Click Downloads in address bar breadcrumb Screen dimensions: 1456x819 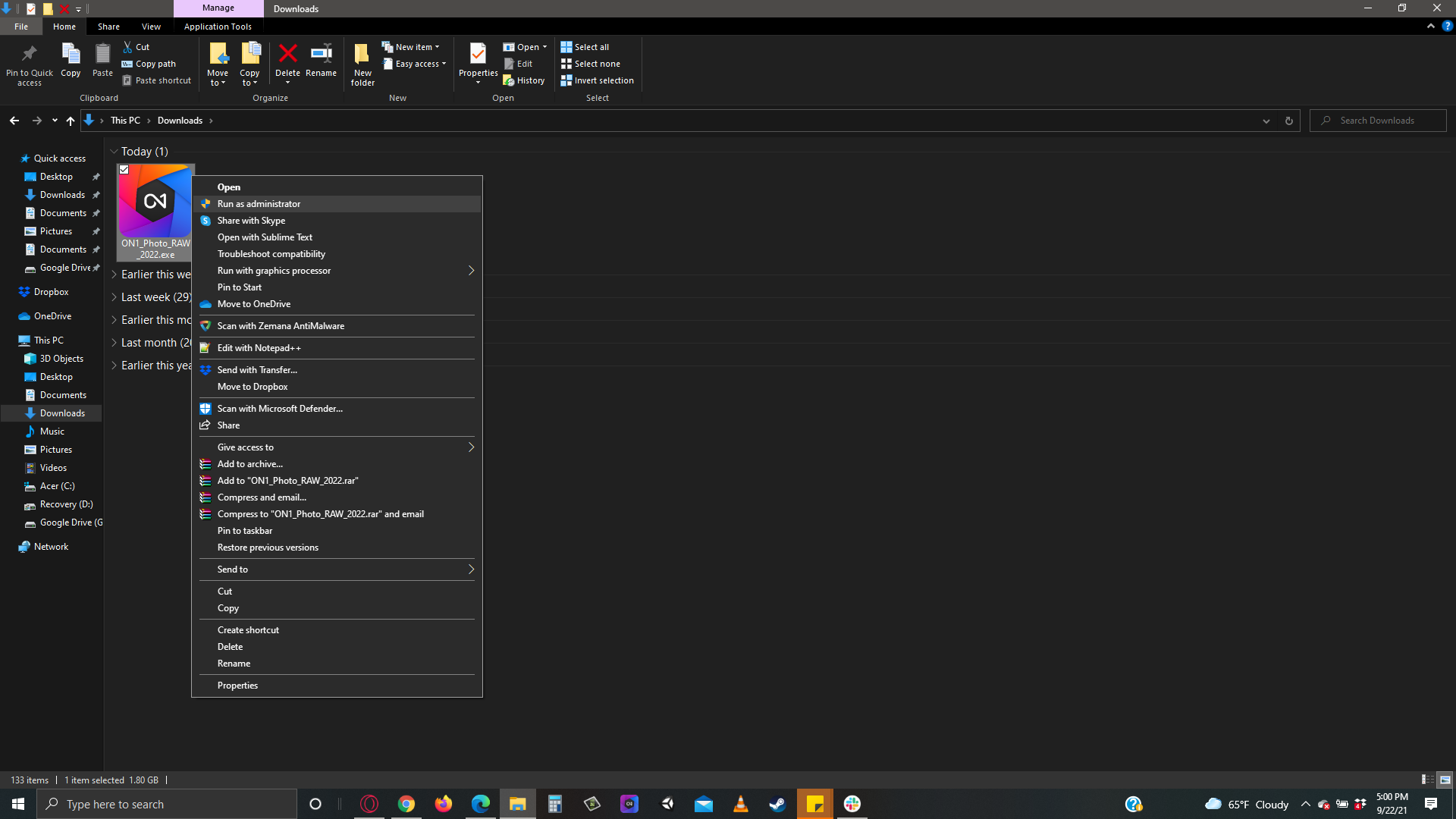180,121
